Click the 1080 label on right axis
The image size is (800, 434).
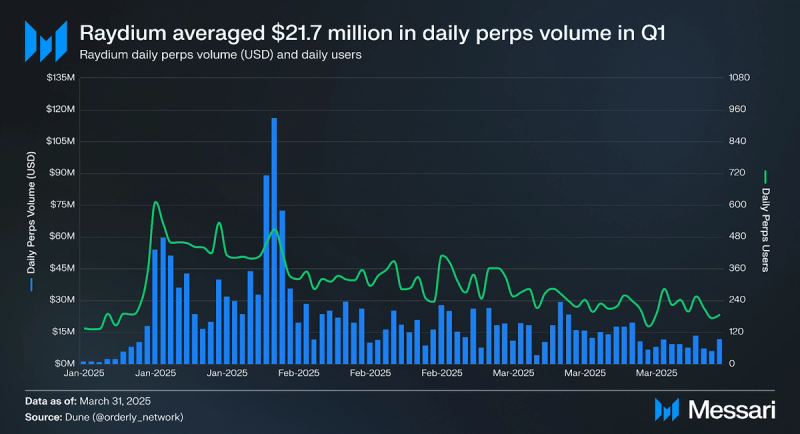739,78
